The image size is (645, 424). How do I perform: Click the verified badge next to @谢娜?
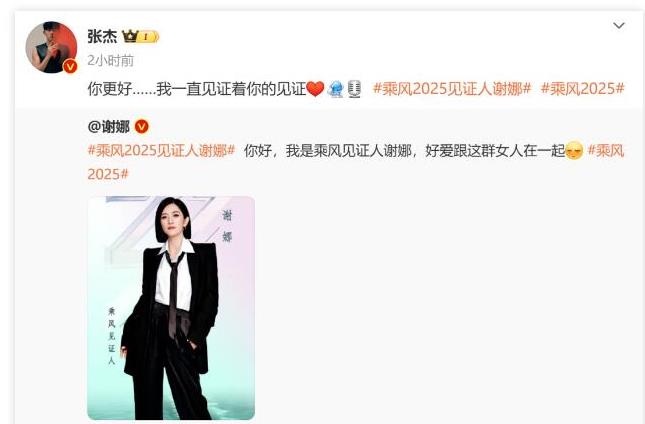[x=142, y=127]
